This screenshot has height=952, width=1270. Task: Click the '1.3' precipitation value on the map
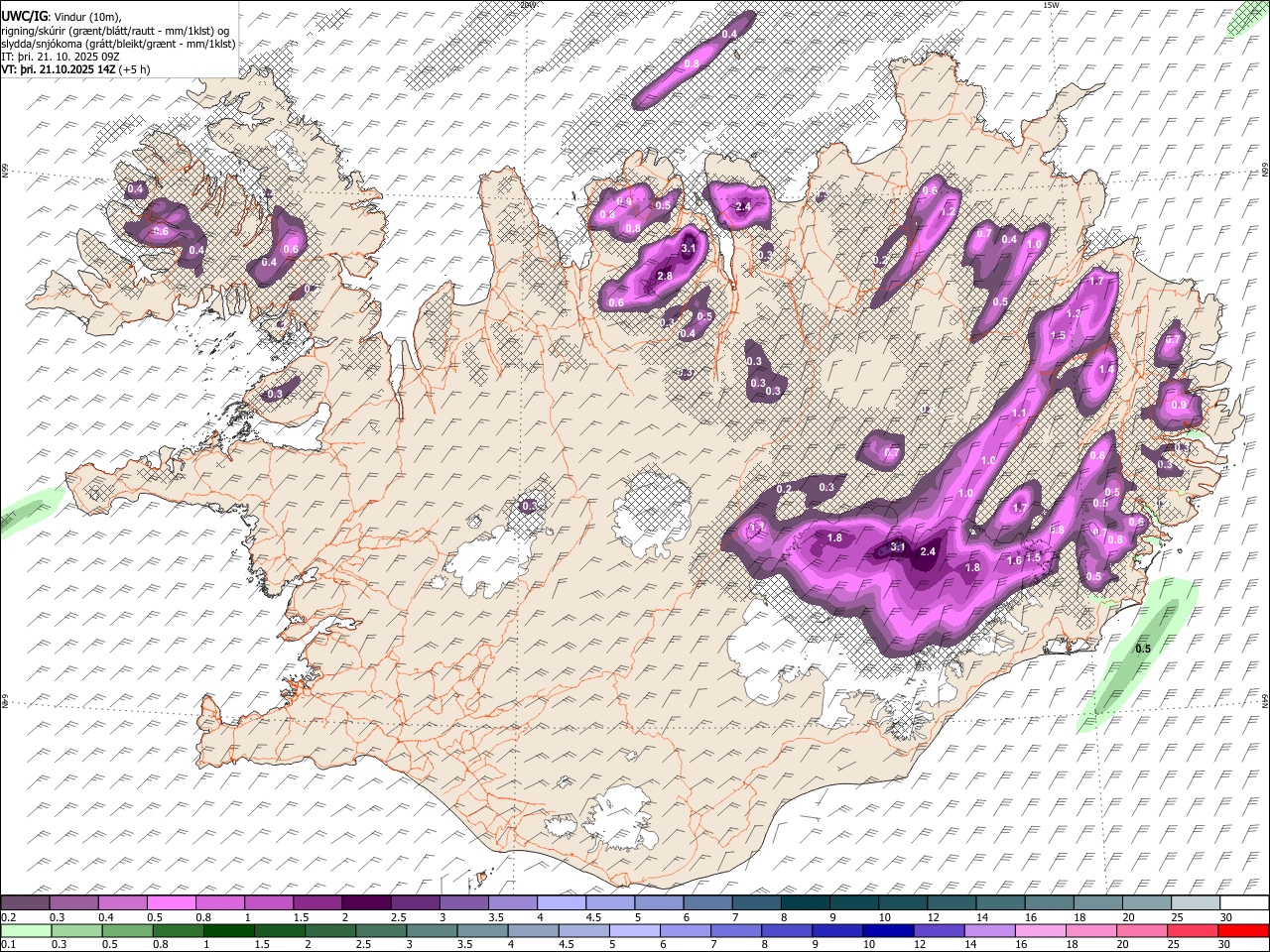click(1073, 313)
